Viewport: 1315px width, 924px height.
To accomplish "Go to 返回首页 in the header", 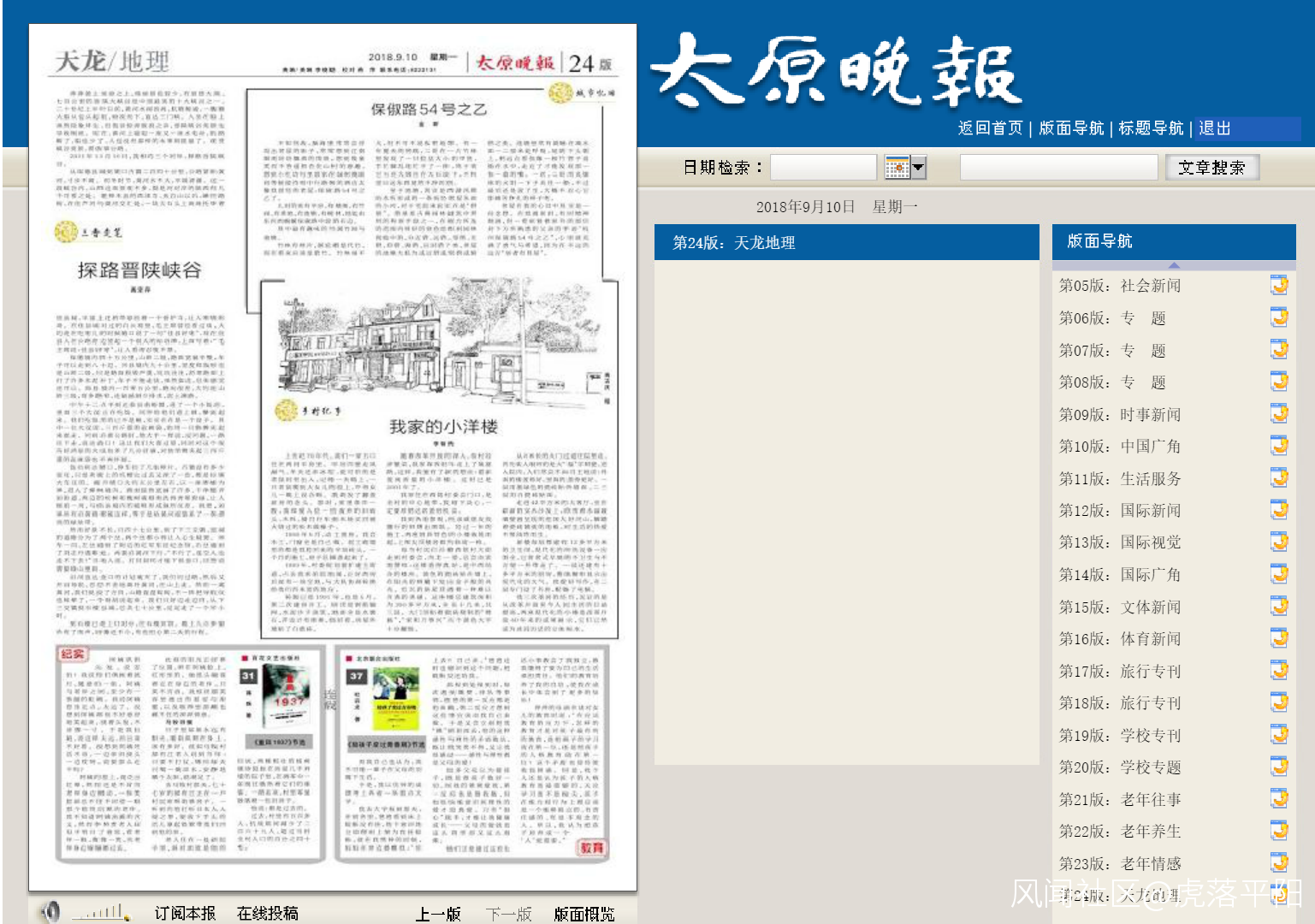I will click(x=990, y=128).
